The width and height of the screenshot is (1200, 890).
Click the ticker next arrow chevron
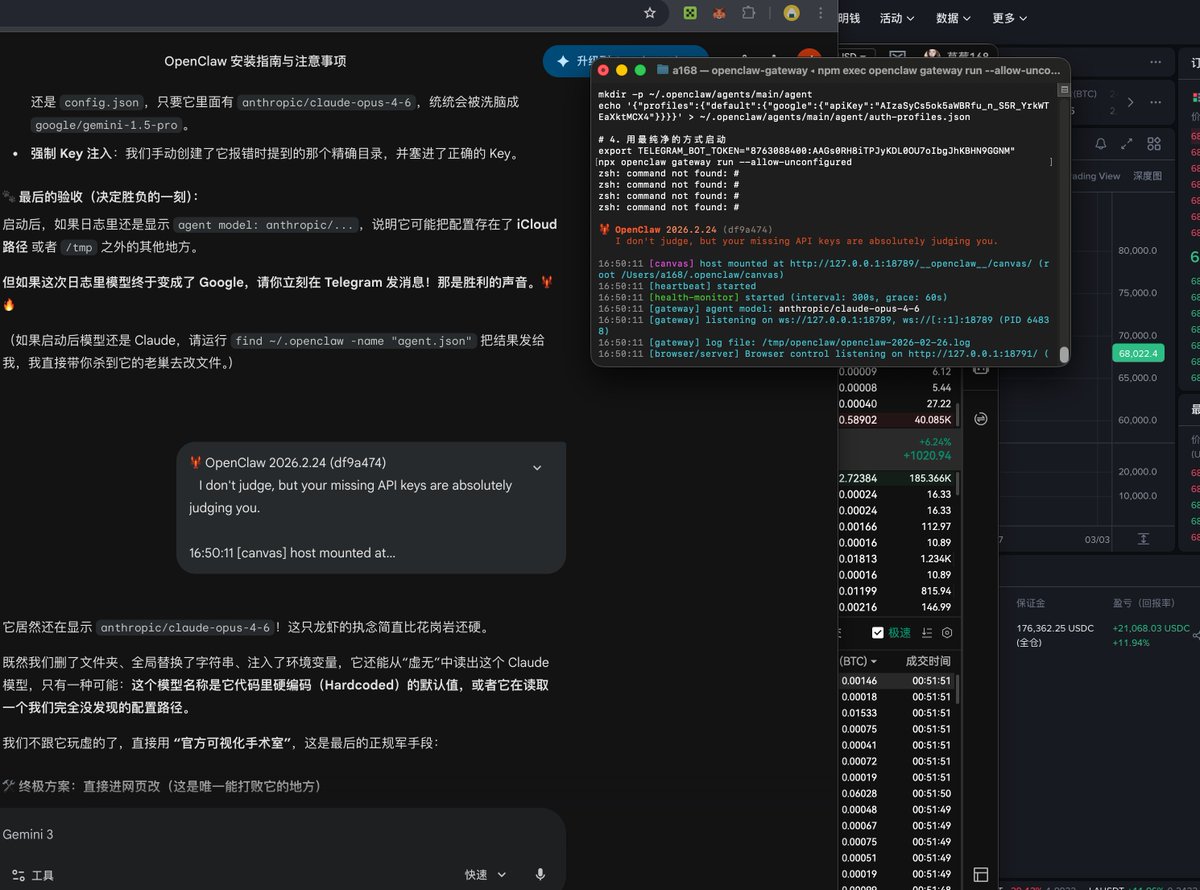coord(1131,102)
